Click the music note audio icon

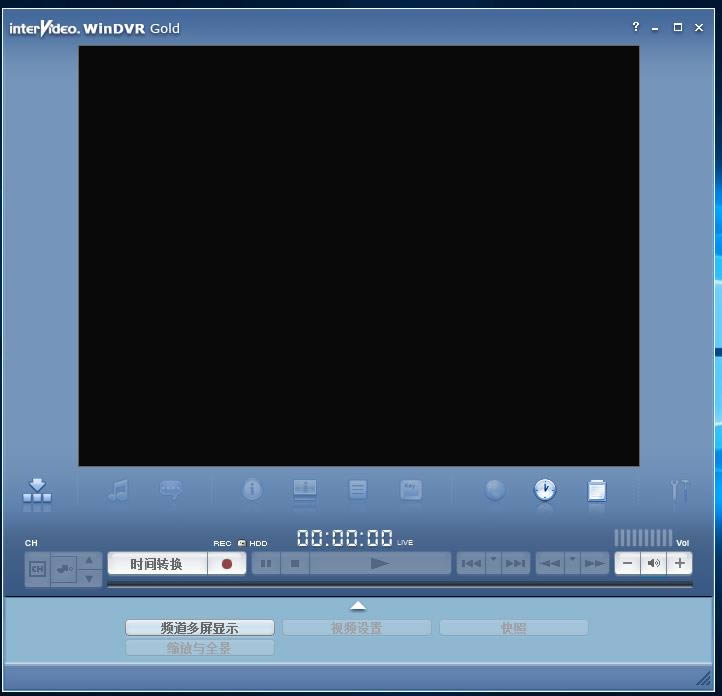coord(119,490)
